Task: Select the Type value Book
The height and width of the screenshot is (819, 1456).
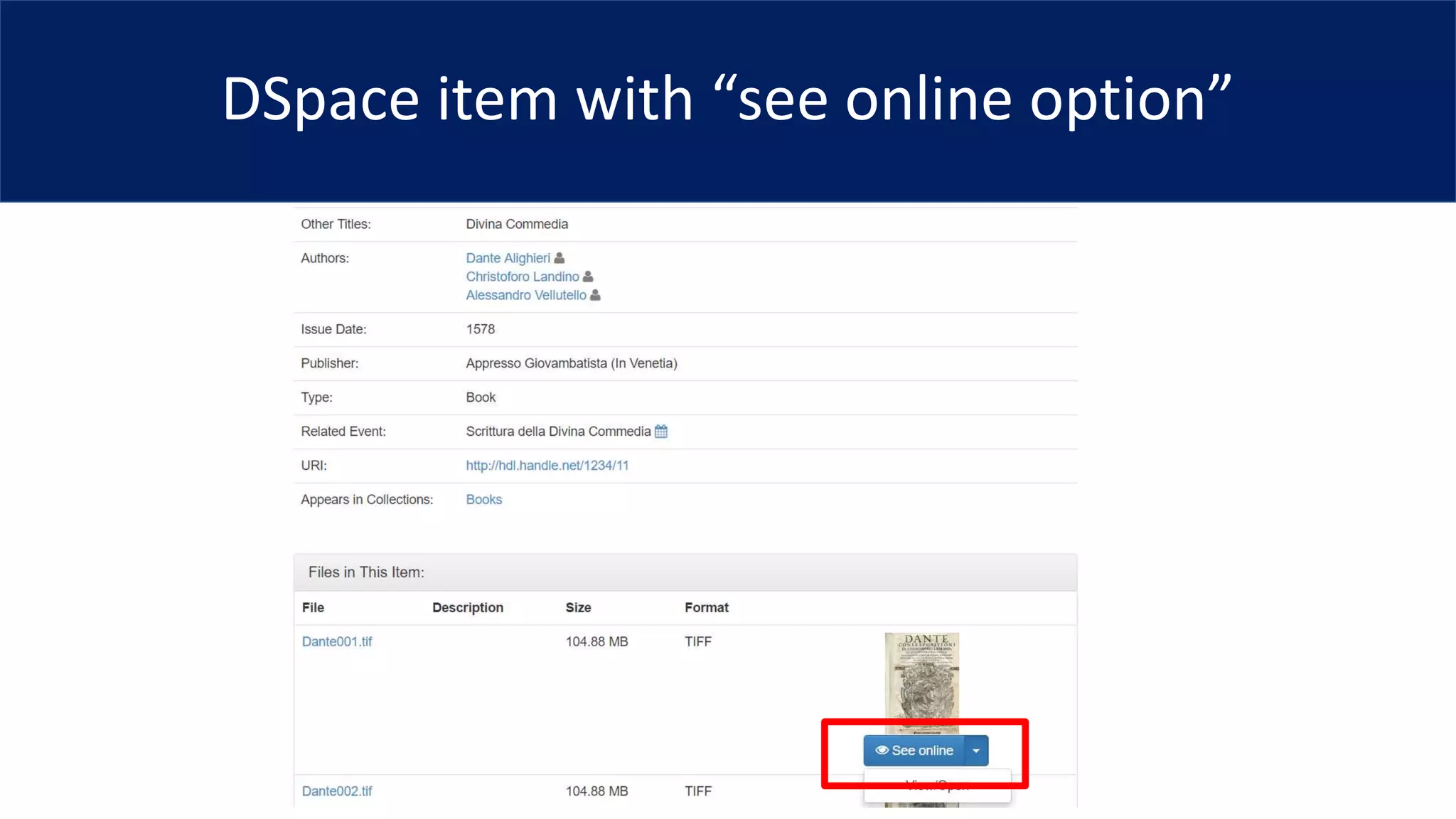Action: tap(481, 397)
